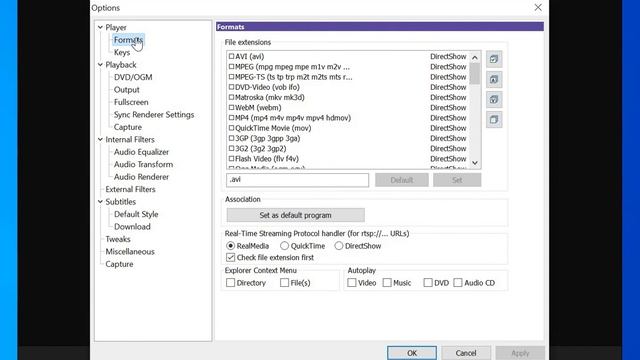Select the 3GP (3gp 3gpp 3ga) row
Image resolution: width=640 pixels, height=360 pixels.
348,138
